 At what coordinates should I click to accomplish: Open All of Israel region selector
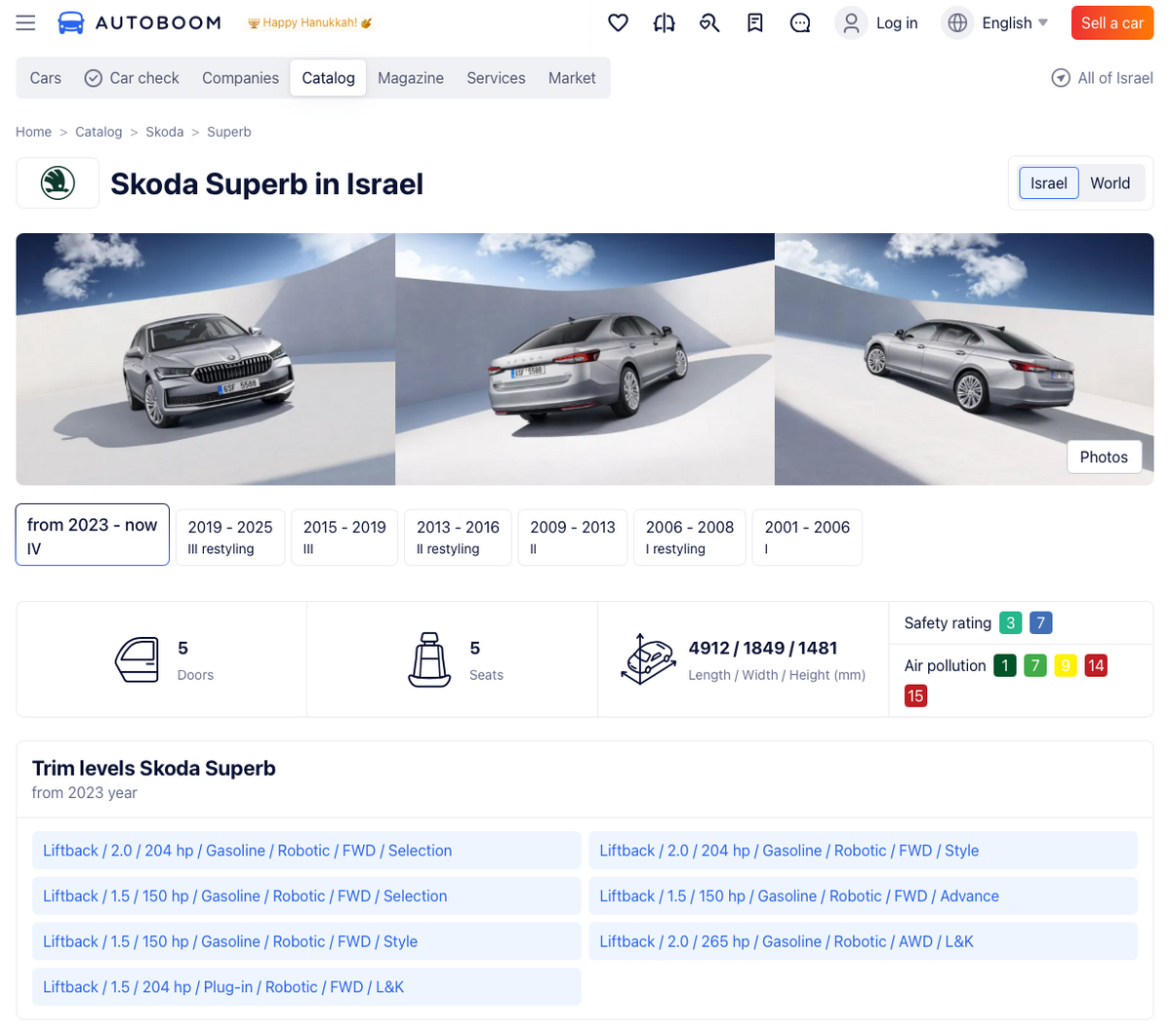coord(1102,78)
